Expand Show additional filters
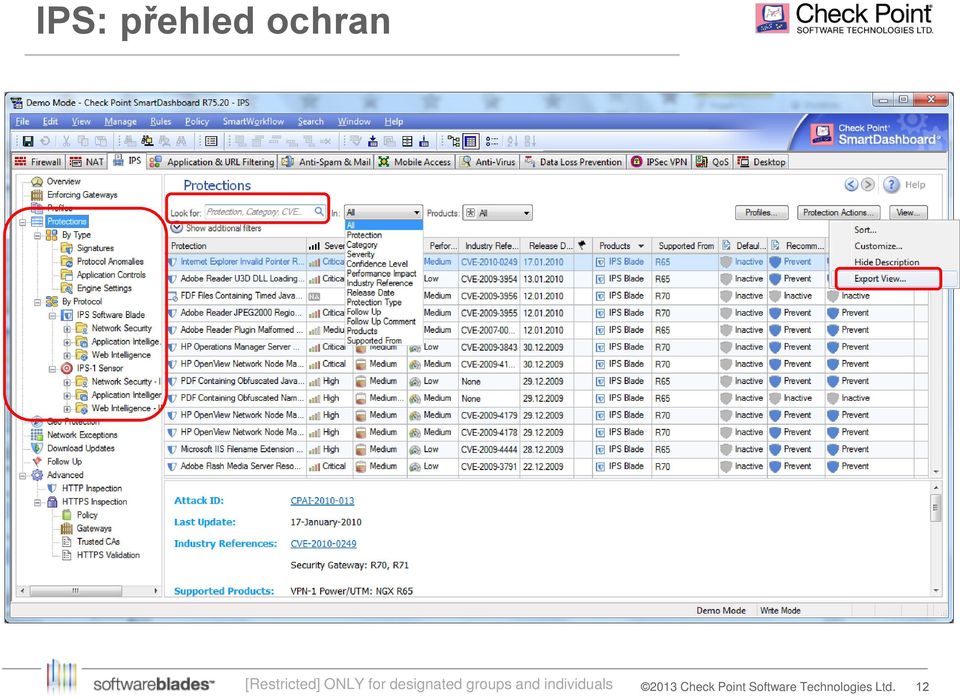Image resolution: width=960 pixels, height=699 pixels. [177, 228]
